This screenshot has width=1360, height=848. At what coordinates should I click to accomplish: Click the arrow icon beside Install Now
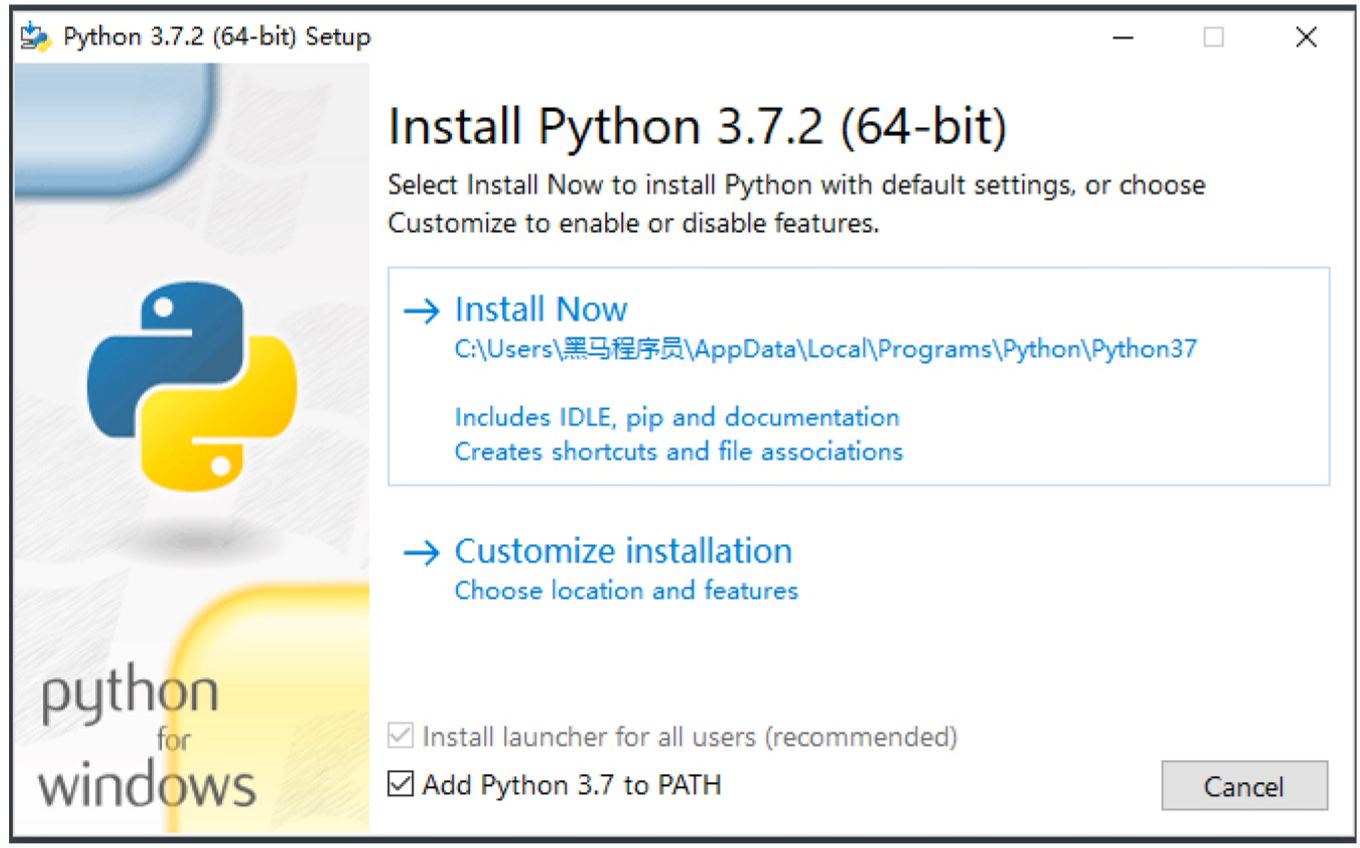pos(421,311)
